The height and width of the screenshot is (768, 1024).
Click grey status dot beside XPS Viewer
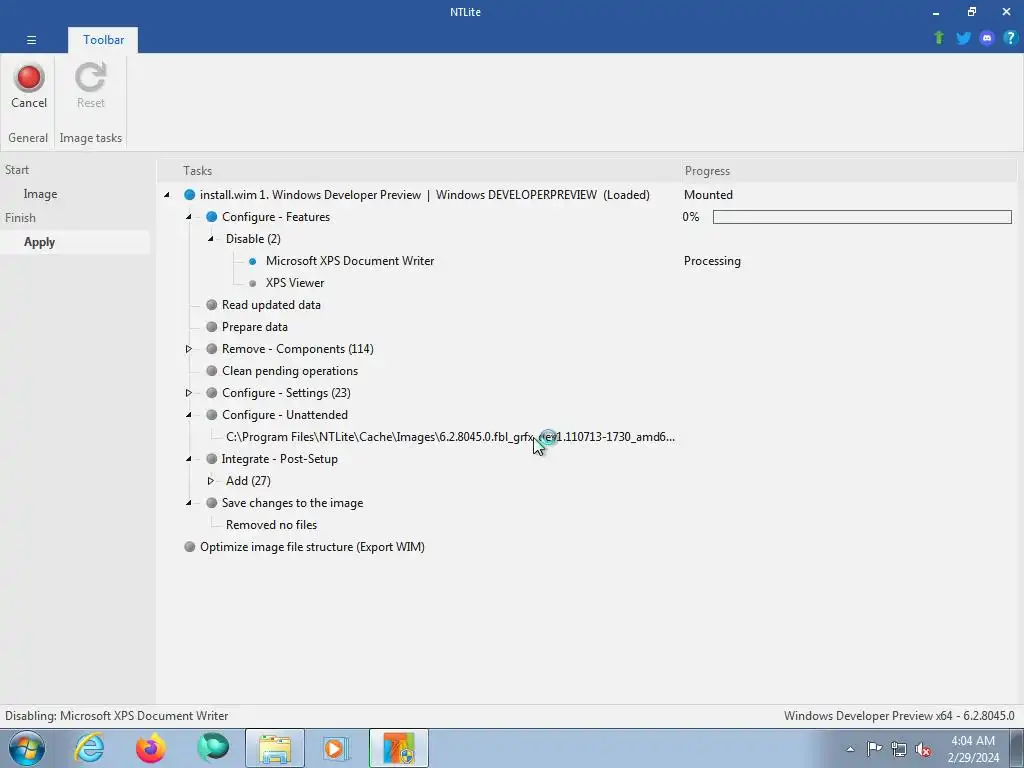[x=253, y=283]
